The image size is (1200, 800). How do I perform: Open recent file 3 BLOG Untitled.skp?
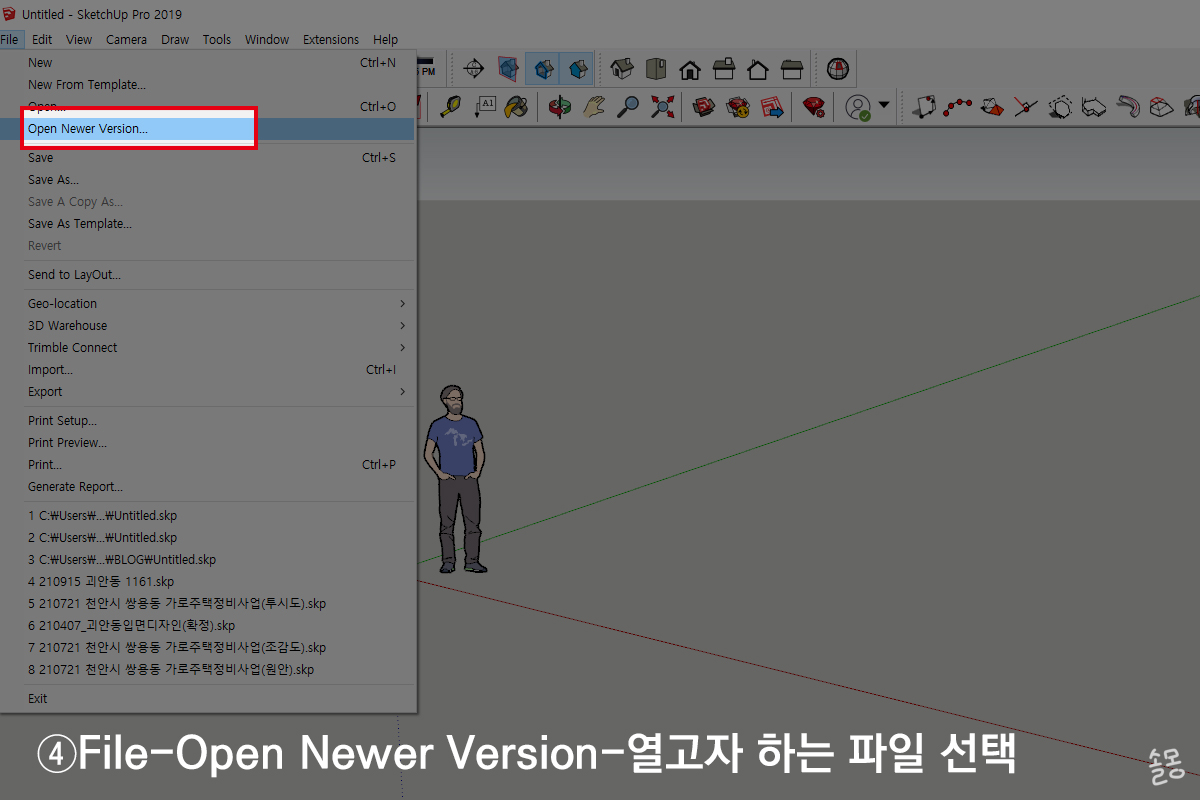coord(208,559)
